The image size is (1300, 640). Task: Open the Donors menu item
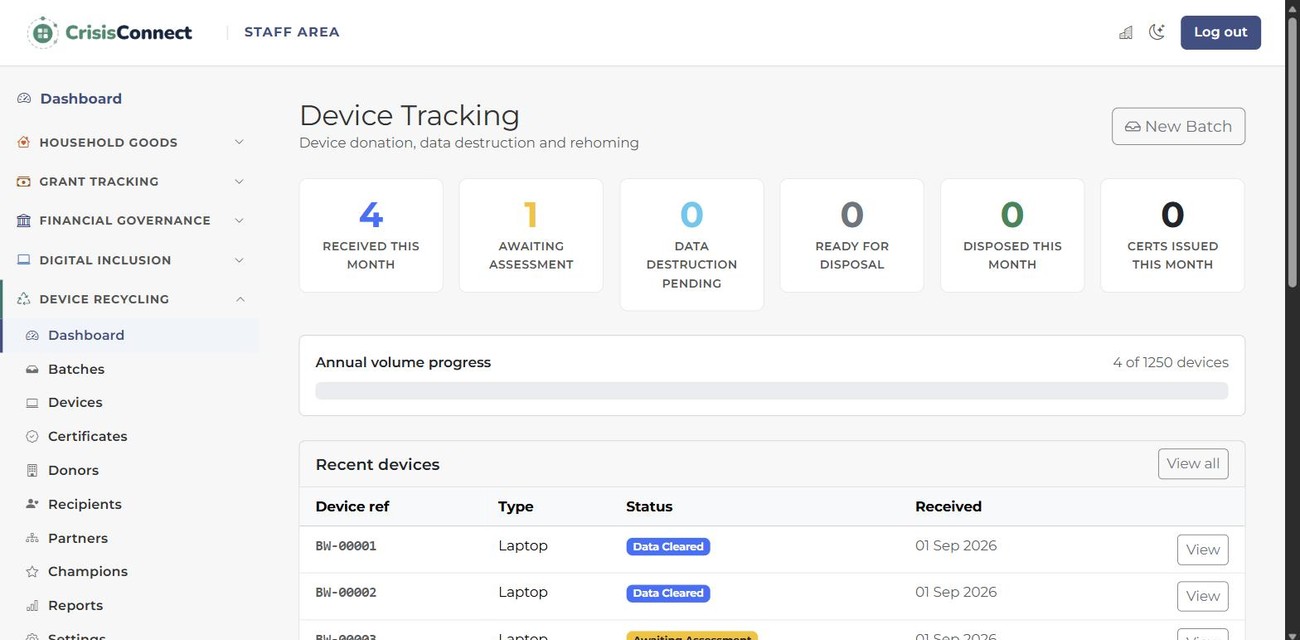[x=73, y=470]
